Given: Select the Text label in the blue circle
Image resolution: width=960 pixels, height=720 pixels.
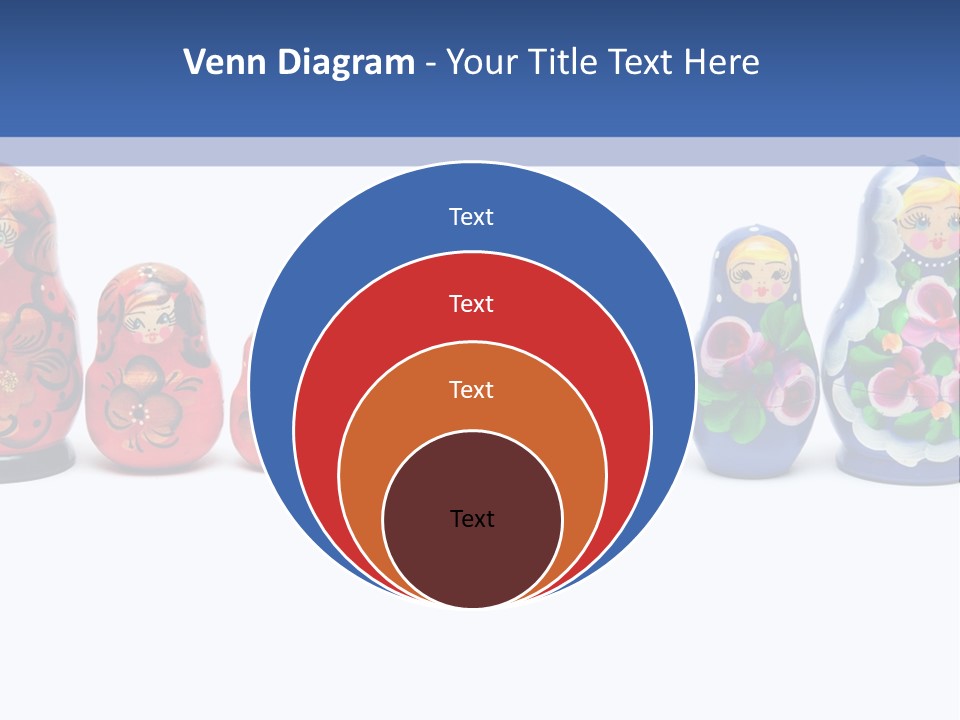Looking at the screenshot, I should (x=471, y=217).
